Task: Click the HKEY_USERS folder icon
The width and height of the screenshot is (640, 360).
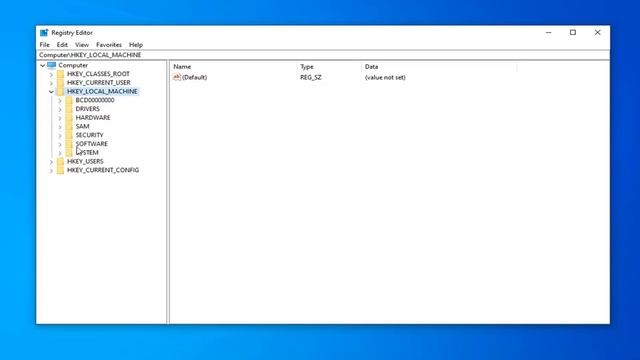Action: coord(60,161)
